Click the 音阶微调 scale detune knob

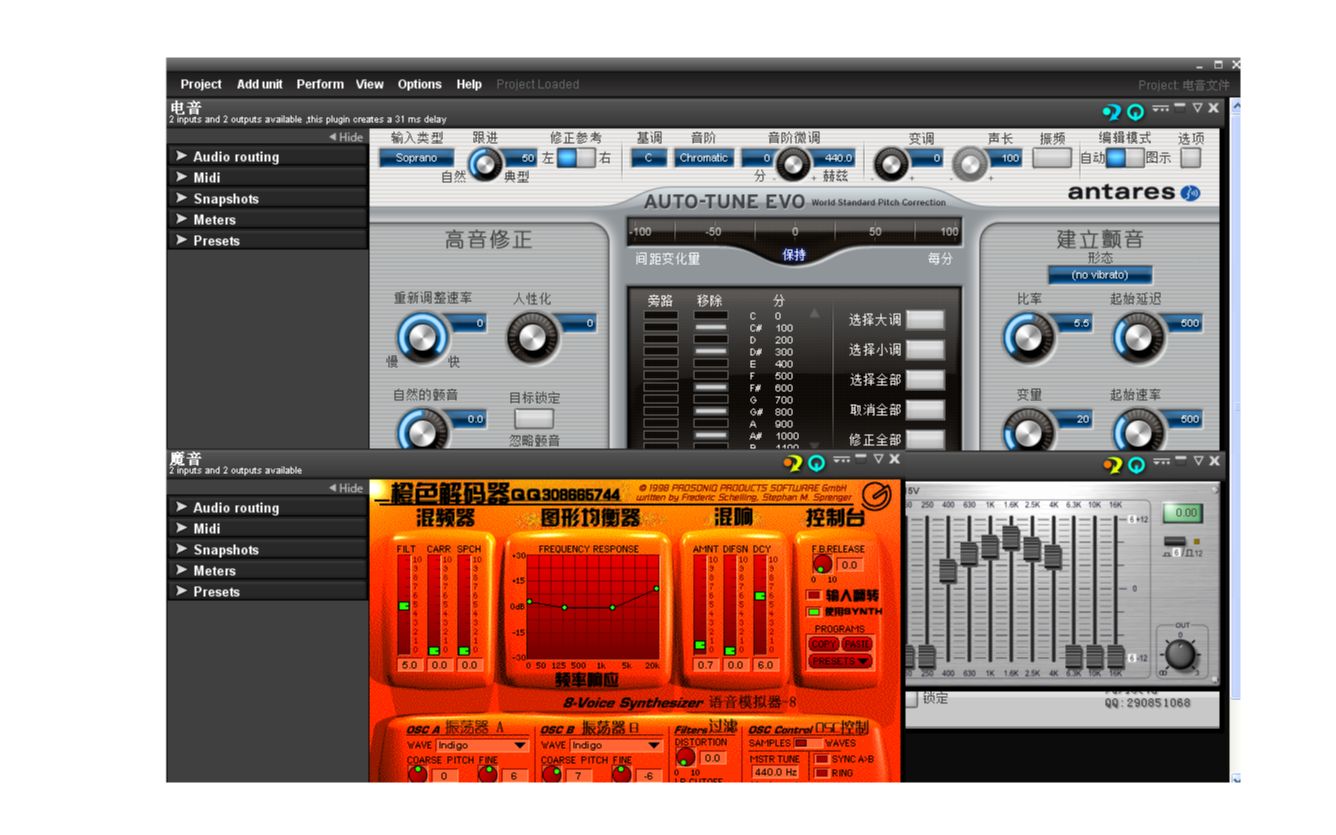click(x=793, y=164)
